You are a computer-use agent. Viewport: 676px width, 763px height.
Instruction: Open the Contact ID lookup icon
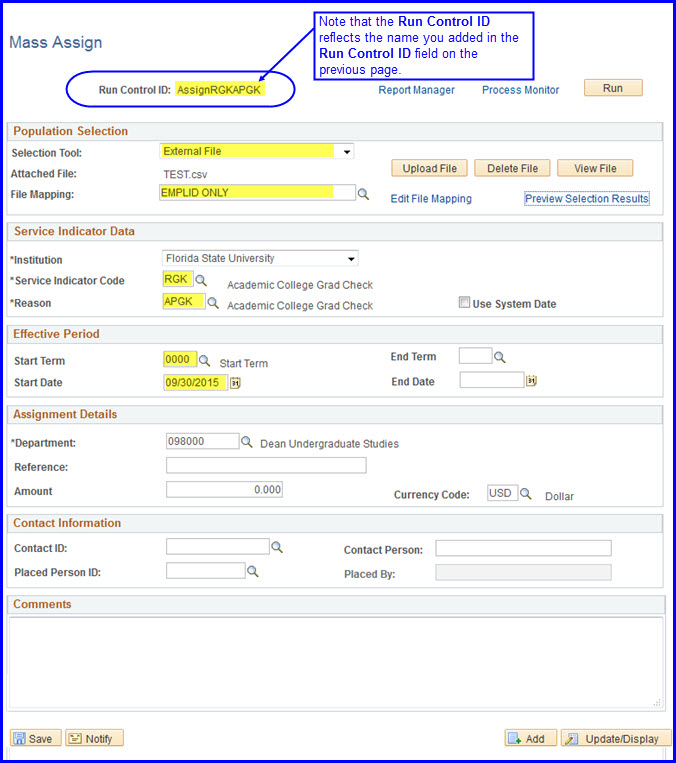[x=277, y=548]
